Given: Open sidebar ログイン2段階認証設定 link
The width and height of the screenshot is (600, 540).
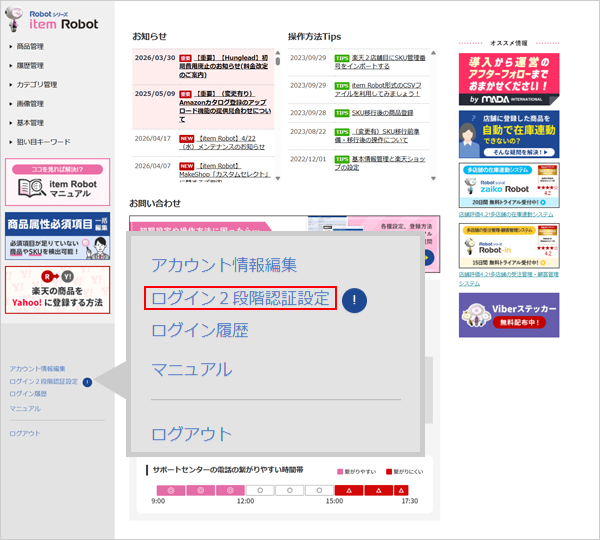Looking at the screenshot, I should (44, 382).
